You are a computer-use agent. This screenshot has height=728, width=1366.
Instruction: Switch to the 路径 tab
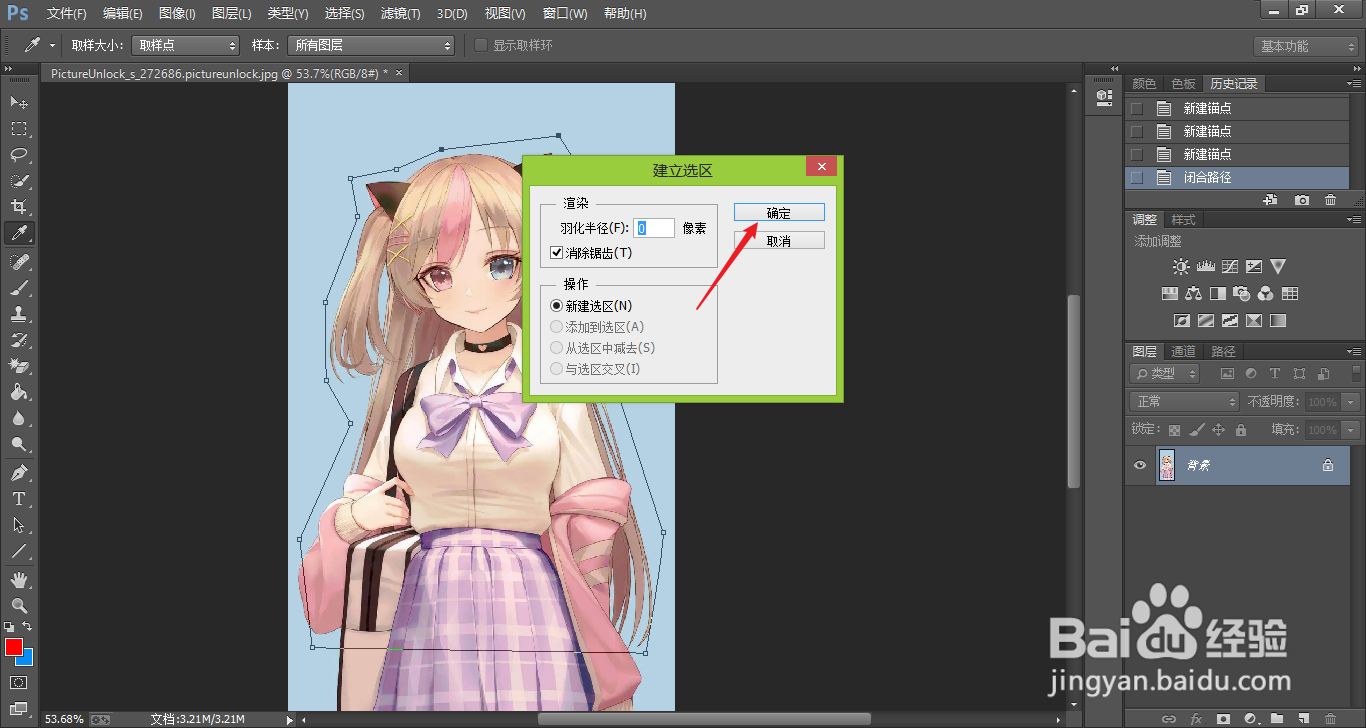tap(1223, 352)
